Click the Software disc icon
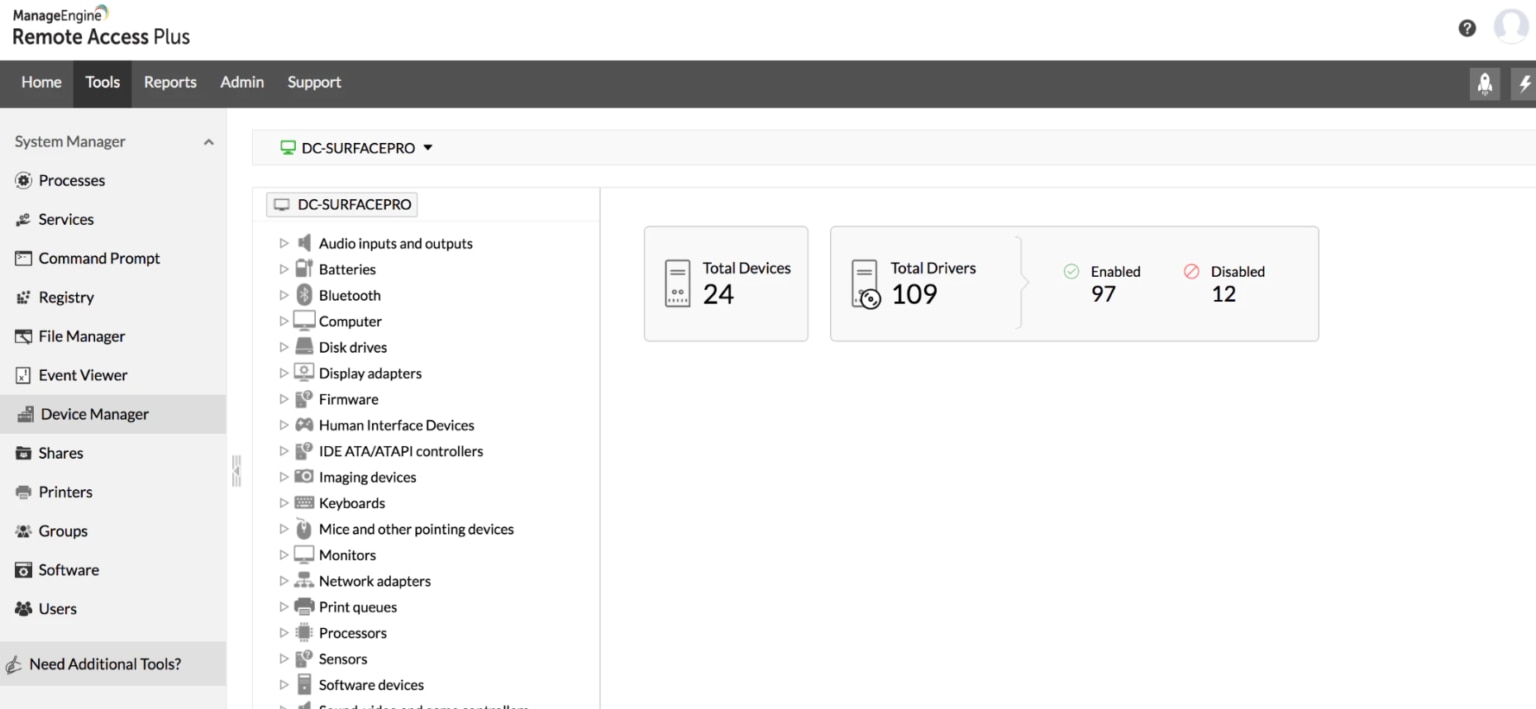The height and width of the screenshot is (709, 1536). (x=23, y=570)
